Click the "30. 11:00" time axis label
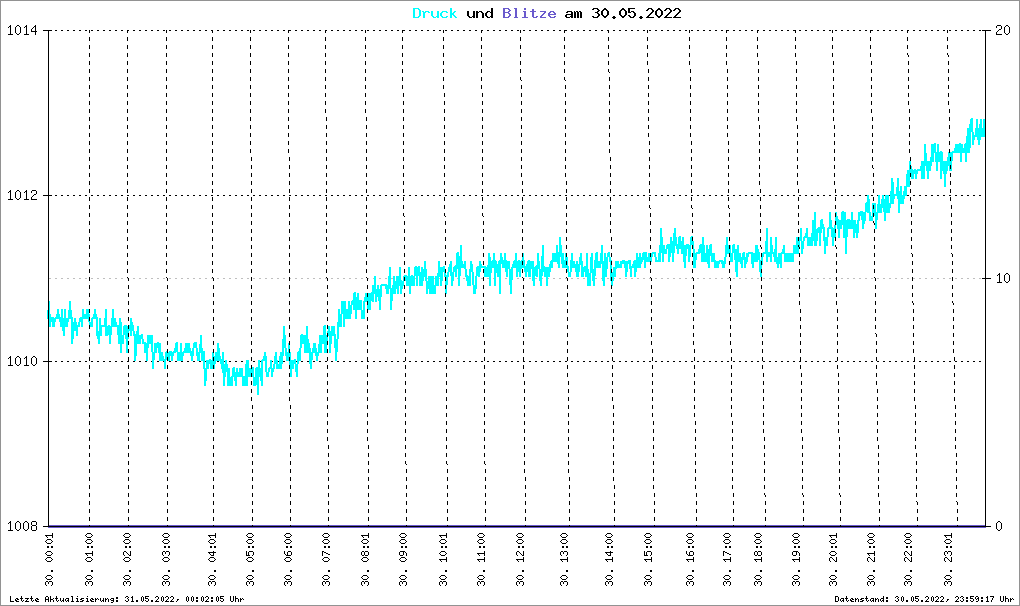This screenshot has width=1020, height=606. 482,560
